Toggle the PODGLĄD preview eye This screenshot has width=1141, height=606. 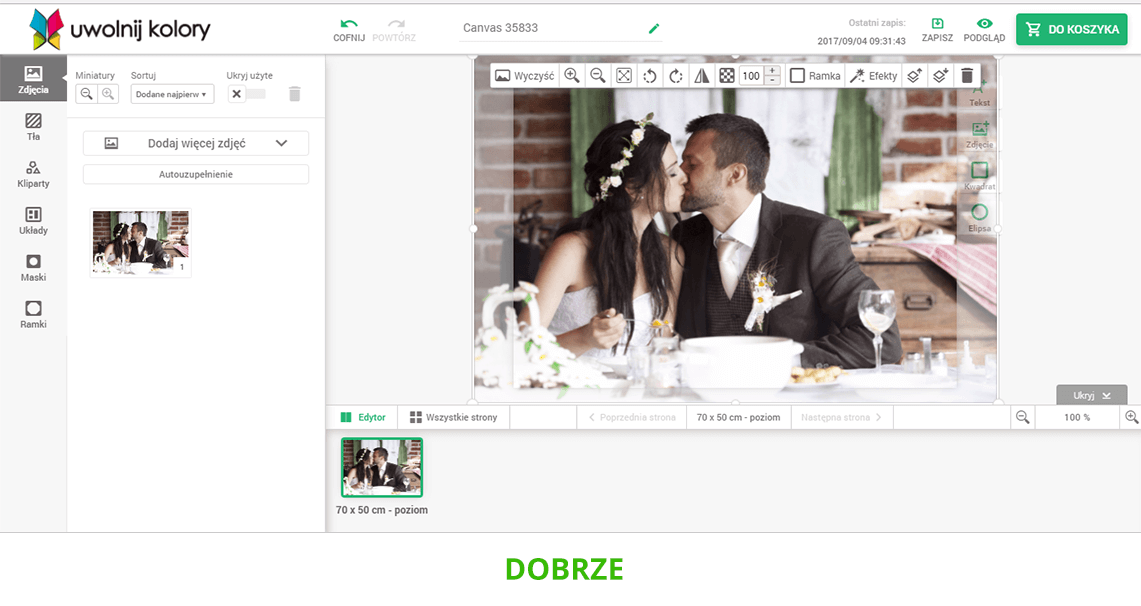[x=984, y=29]
